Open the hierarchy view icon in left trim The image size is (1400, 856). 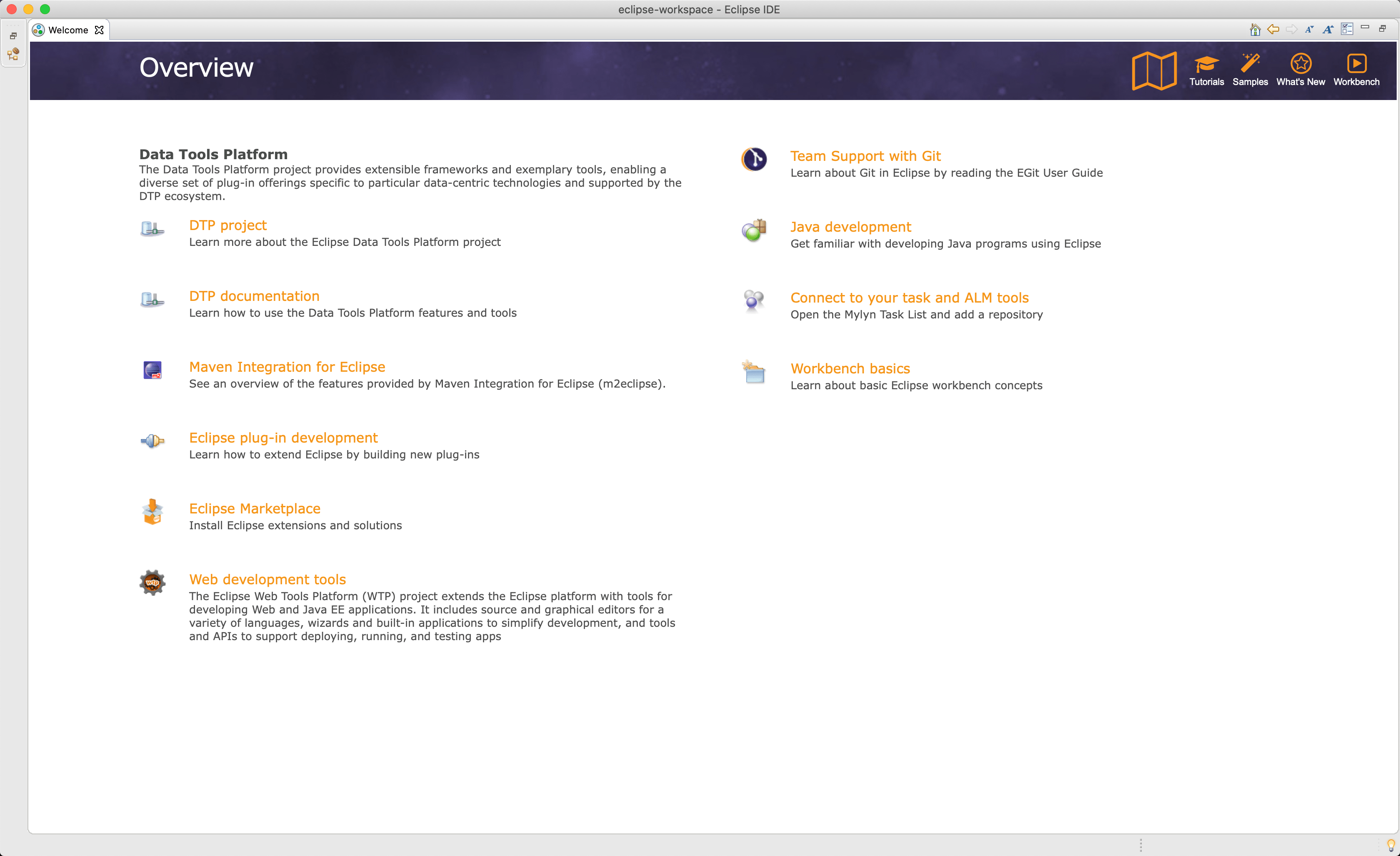pos(13,54)
